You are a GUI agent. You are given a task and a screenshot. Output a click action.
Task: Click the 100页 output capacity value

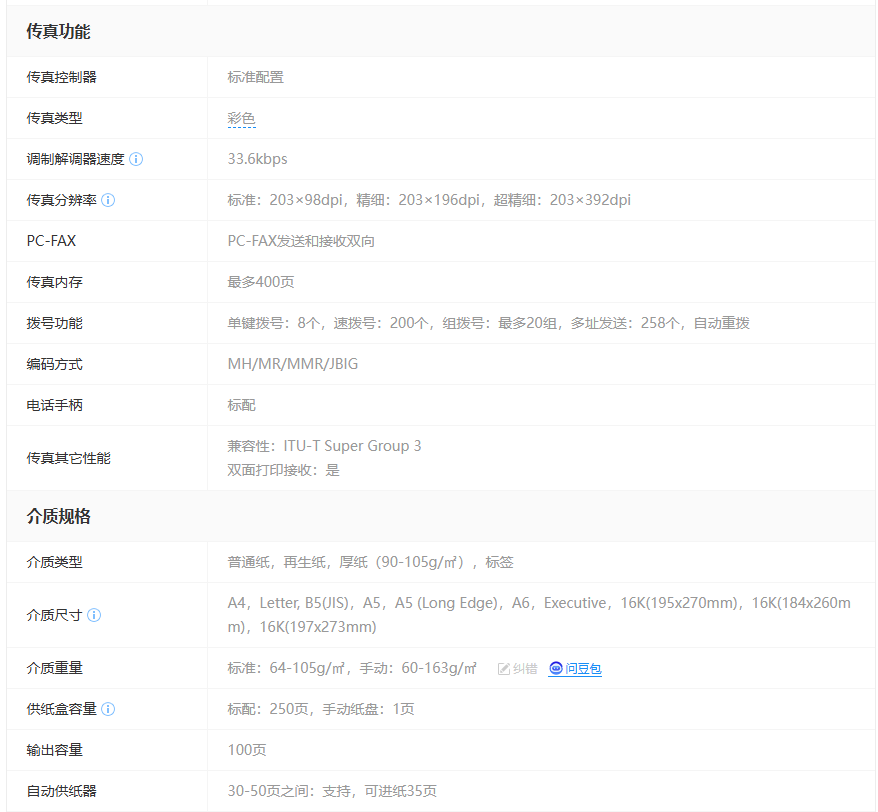(246, 750)
